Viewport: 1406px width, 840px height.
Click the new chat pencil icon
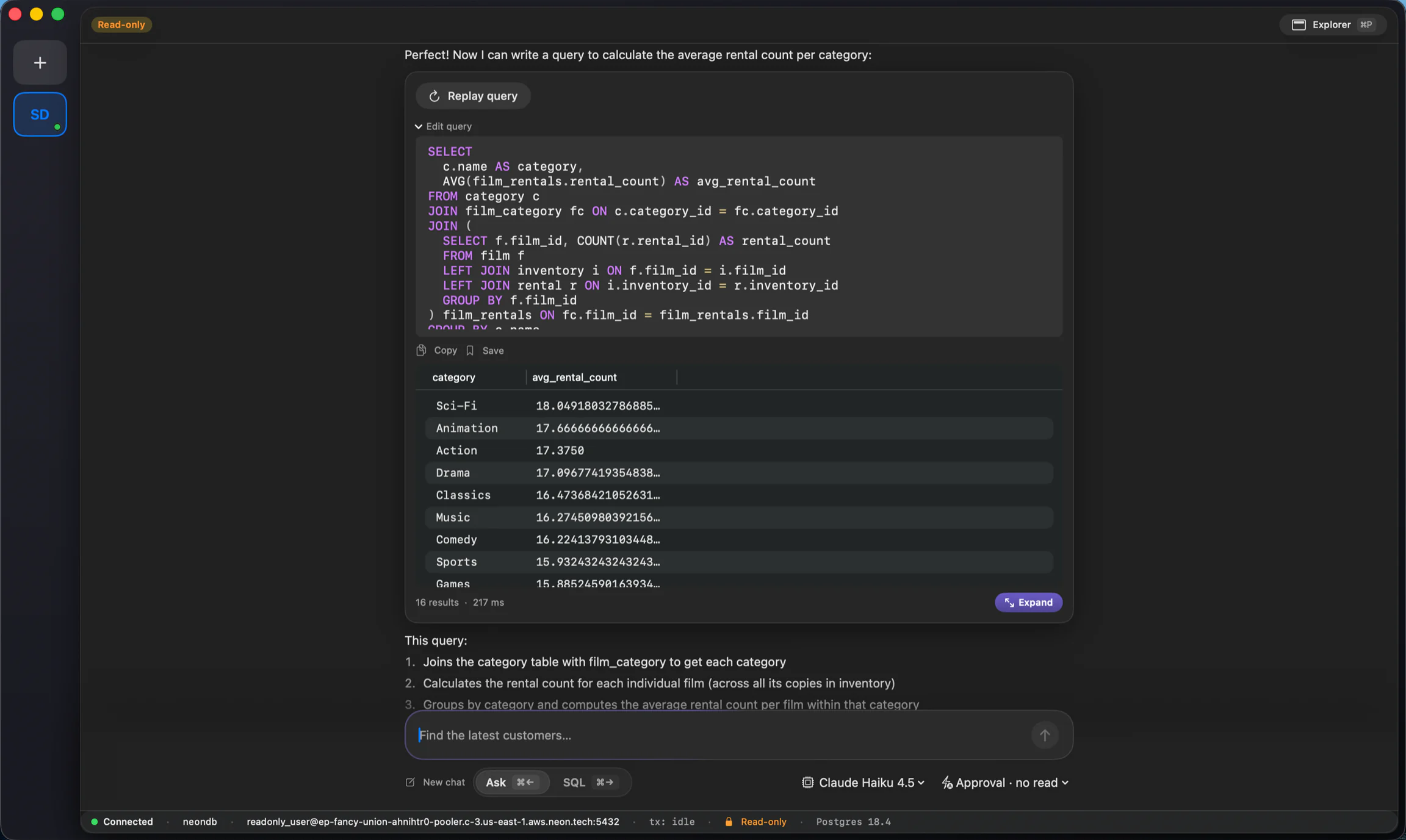tap(410, 782)
